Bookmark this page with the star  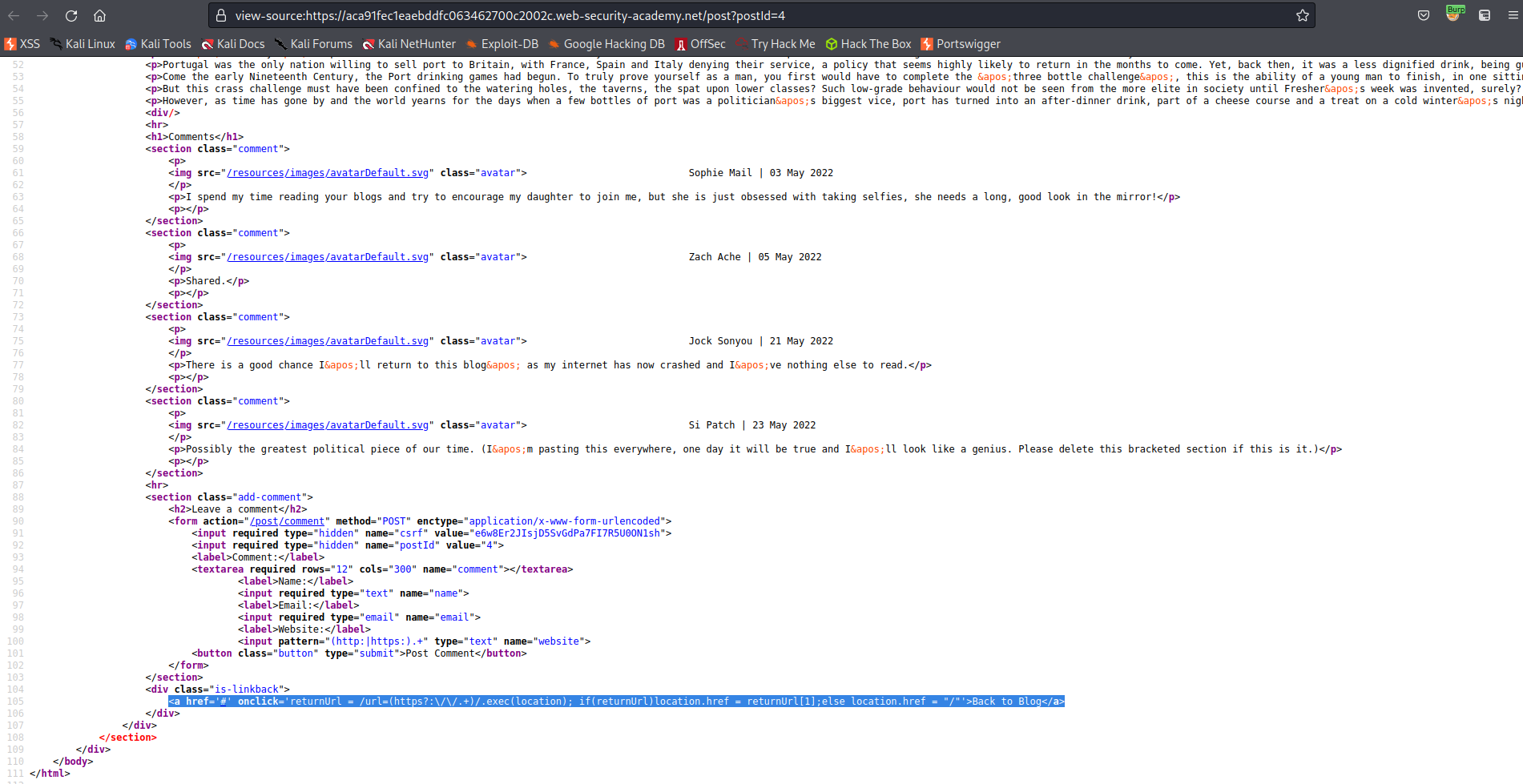(x=1303, y=15)
